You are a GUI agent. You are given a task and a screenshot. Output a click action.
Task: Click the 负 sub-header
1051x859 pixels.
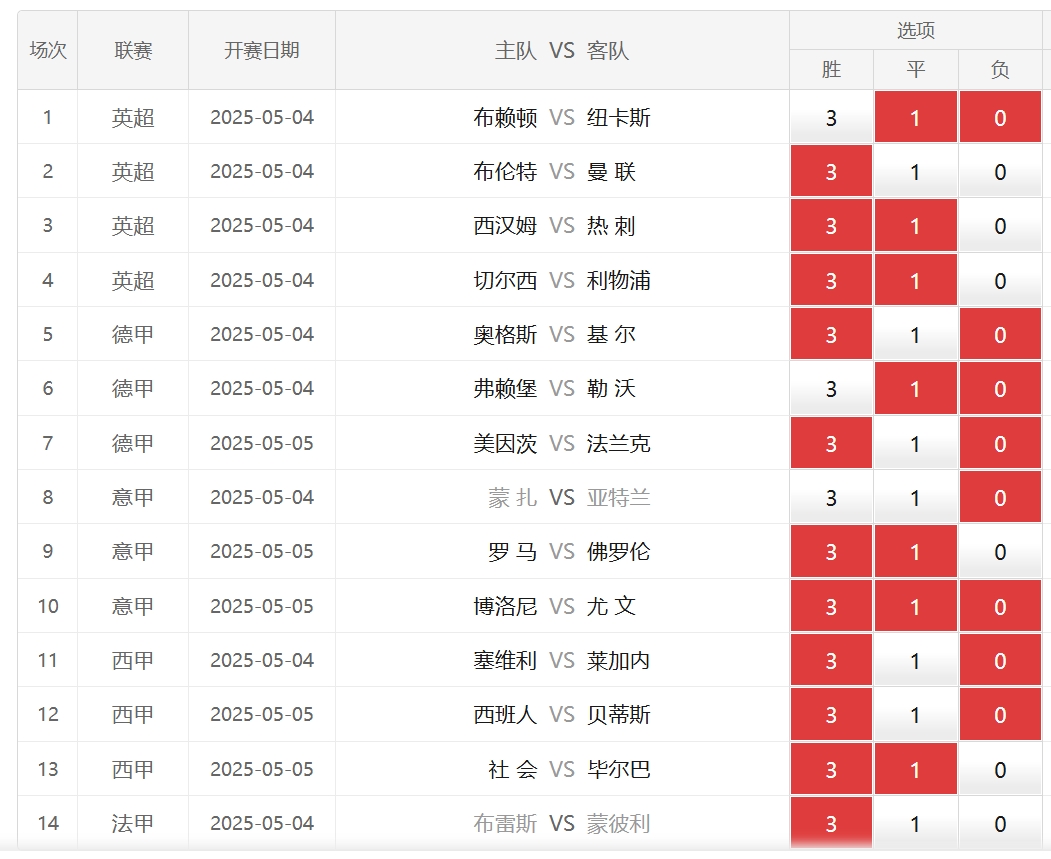tap(1000, 69)
